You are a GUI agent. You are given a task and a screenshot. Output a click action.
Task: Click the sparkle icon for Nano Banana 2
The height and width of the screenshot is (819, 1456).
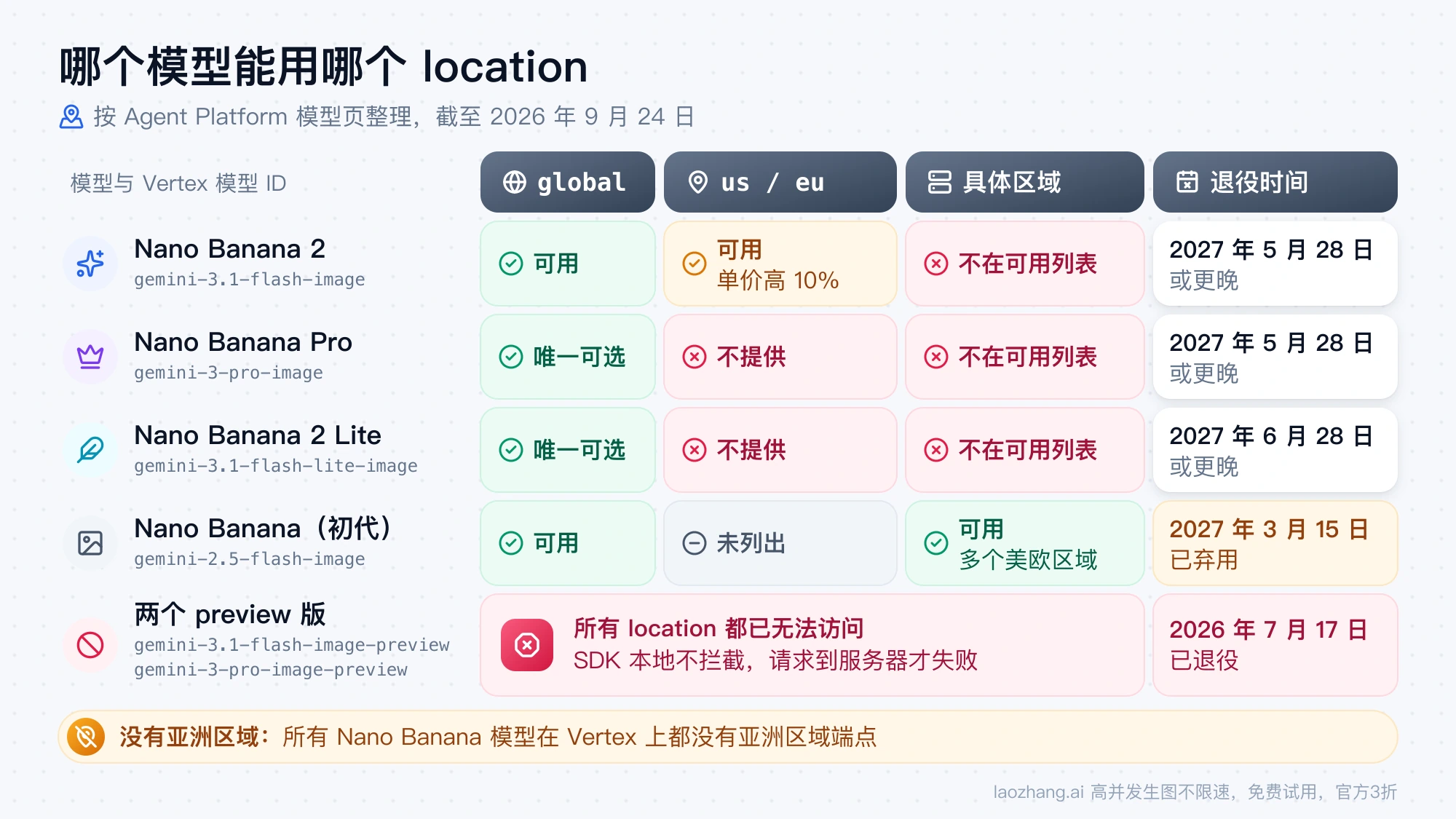coord(90,264)
